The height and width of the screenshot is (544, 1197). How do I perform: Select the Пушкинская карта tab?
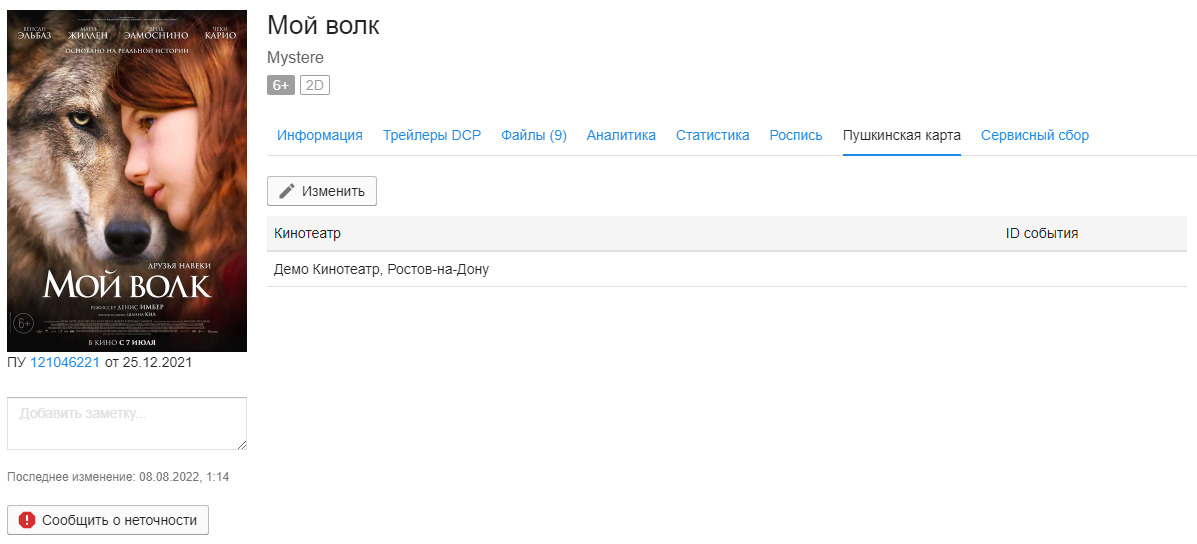[902, 135]
